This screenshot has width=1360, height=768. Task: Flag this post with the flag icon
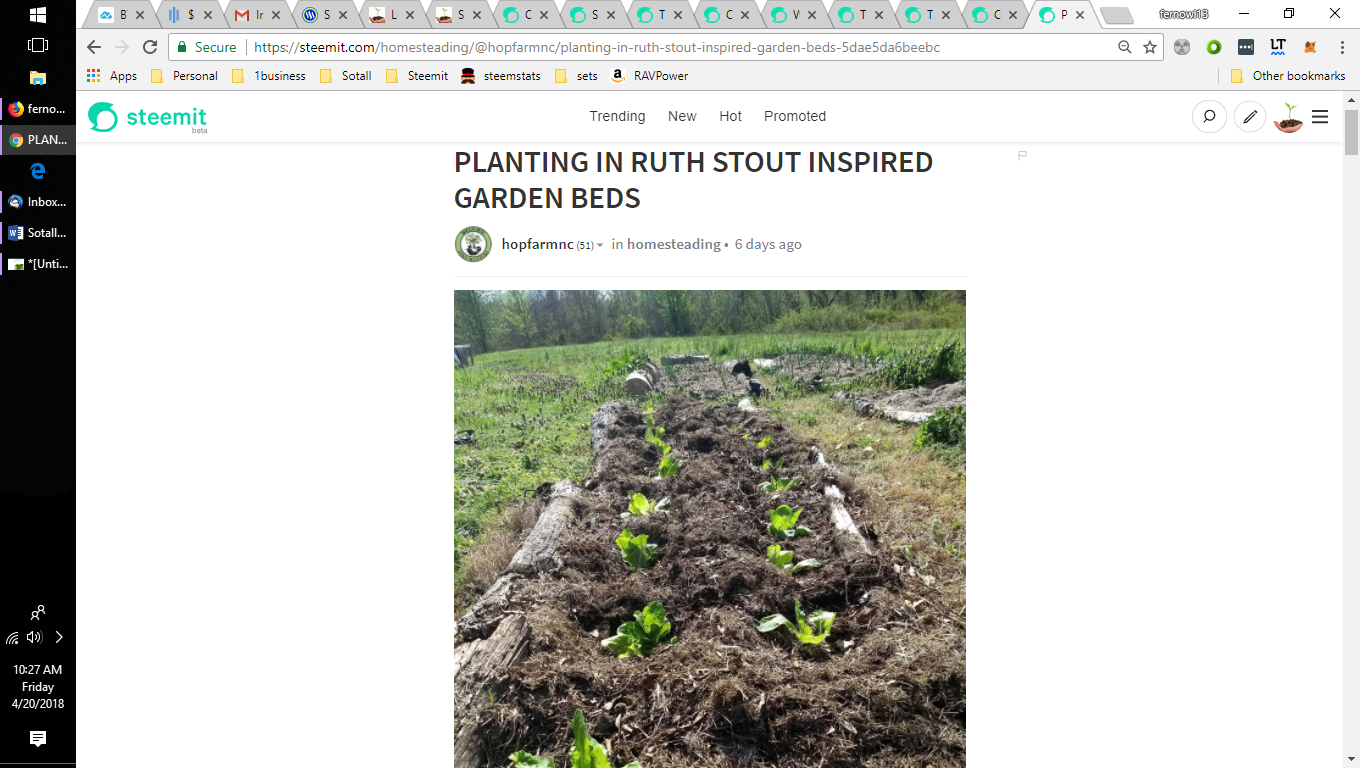1022,155
